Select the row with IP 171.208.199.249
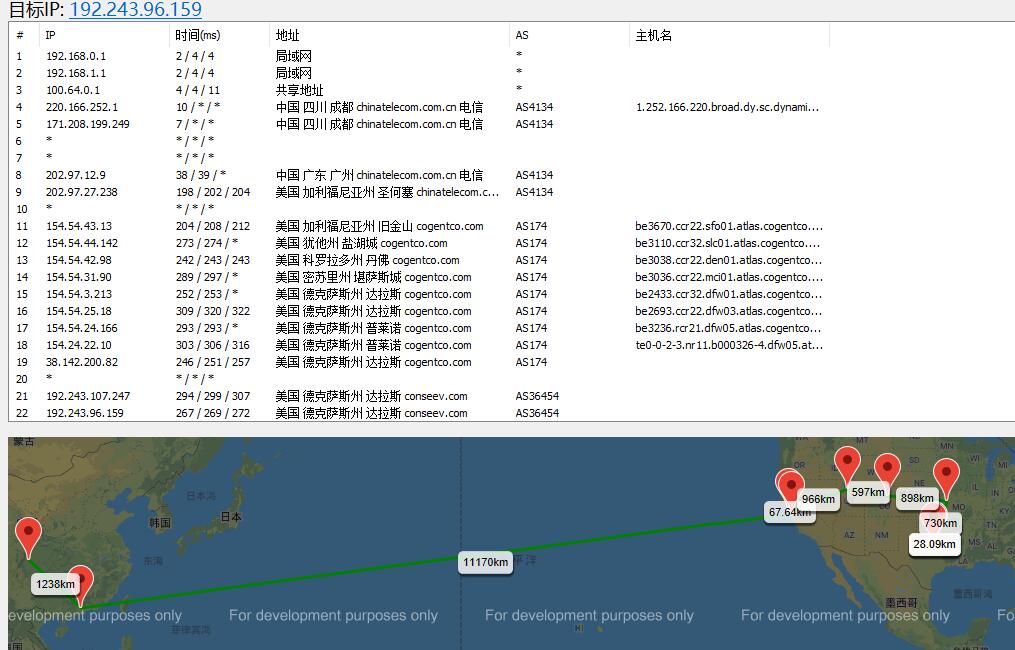1015x650 pixels. tap(421, 124)
